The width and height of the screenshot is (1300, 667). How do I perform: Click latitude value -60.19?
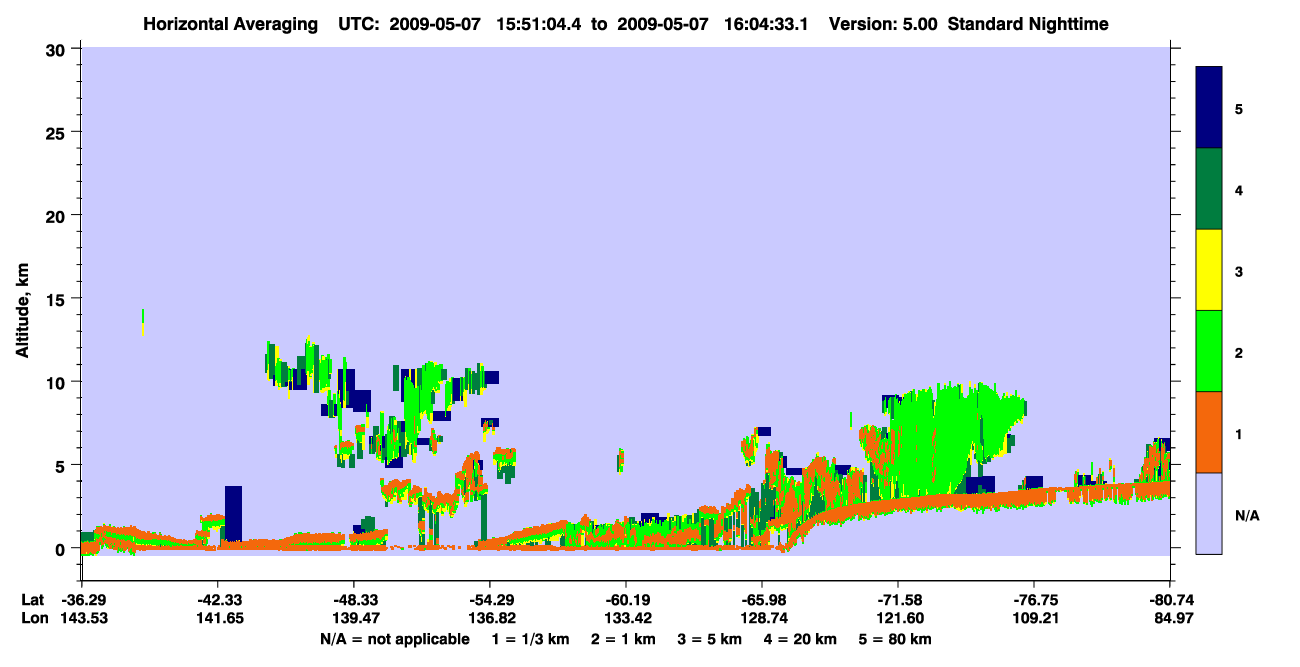625,600
